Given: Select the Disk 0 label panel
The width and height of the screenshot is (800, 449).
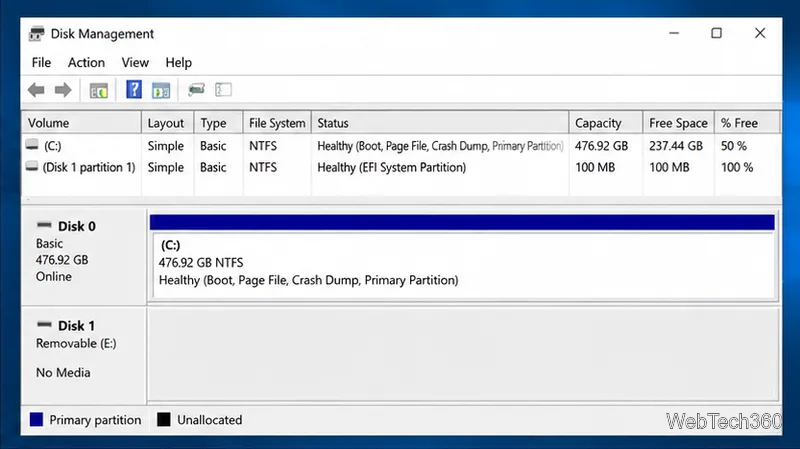Looking at the screenshot, I should (x=84, y=255).
